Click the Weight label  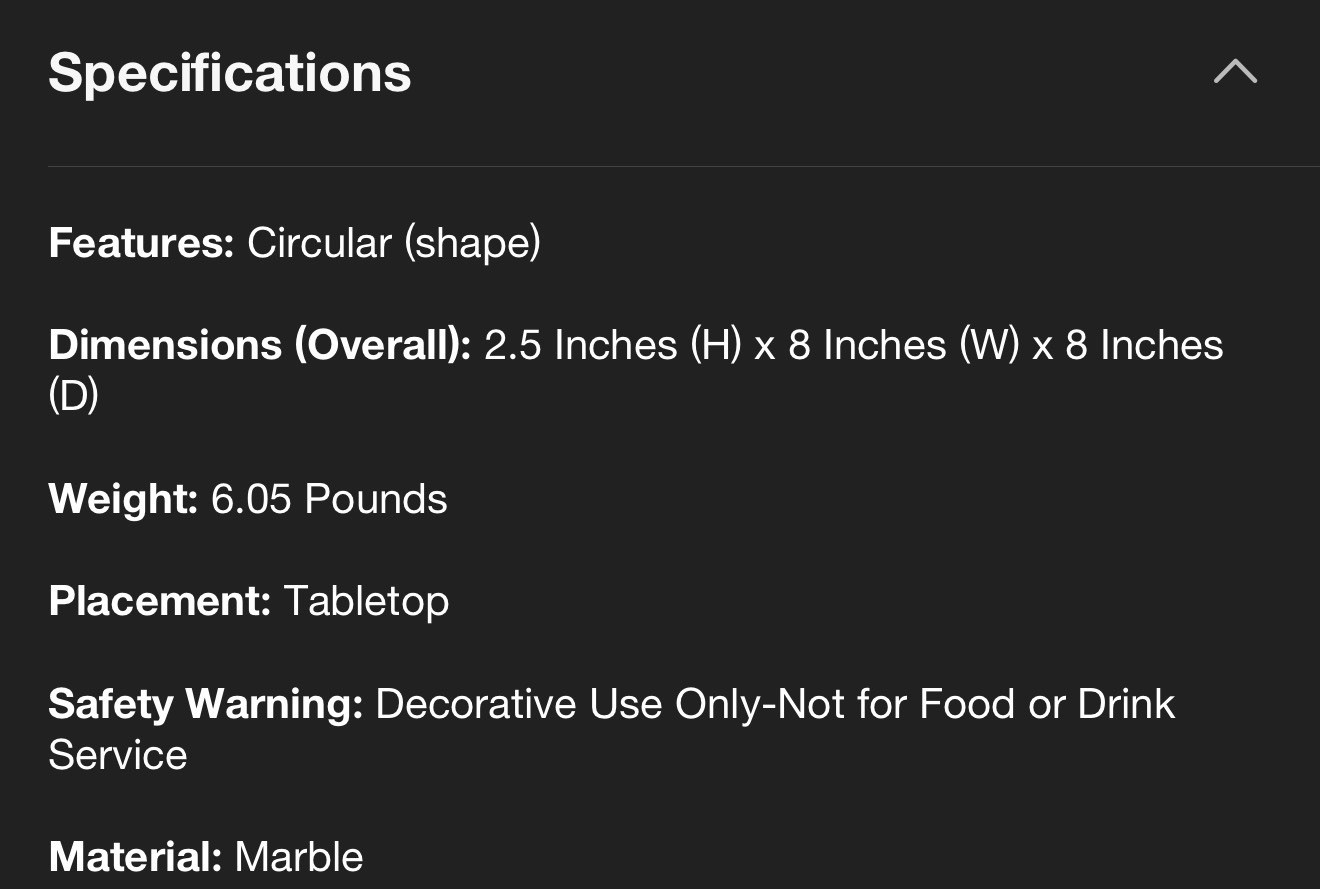(x=122, y=498)
